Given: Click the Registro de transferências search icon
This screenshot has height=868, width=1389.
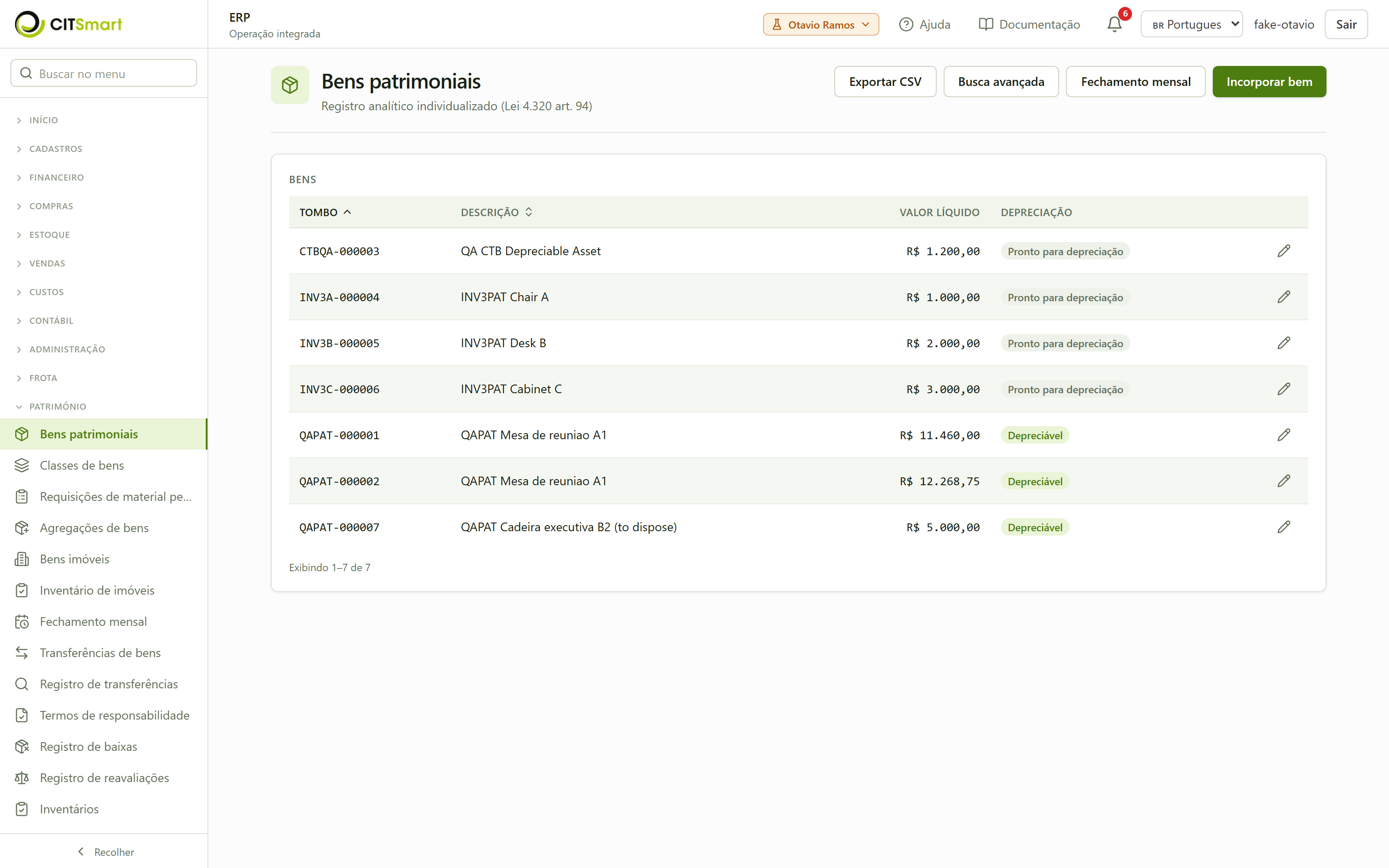Looking at the screenshot, I should [22, 684].
